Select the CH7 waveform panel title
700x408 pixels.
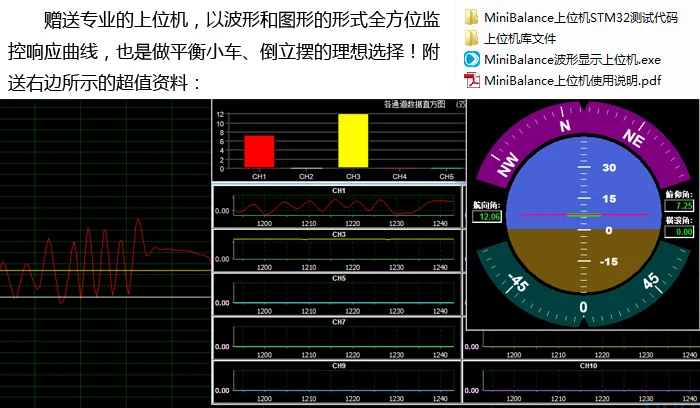(x=339, y=322)
